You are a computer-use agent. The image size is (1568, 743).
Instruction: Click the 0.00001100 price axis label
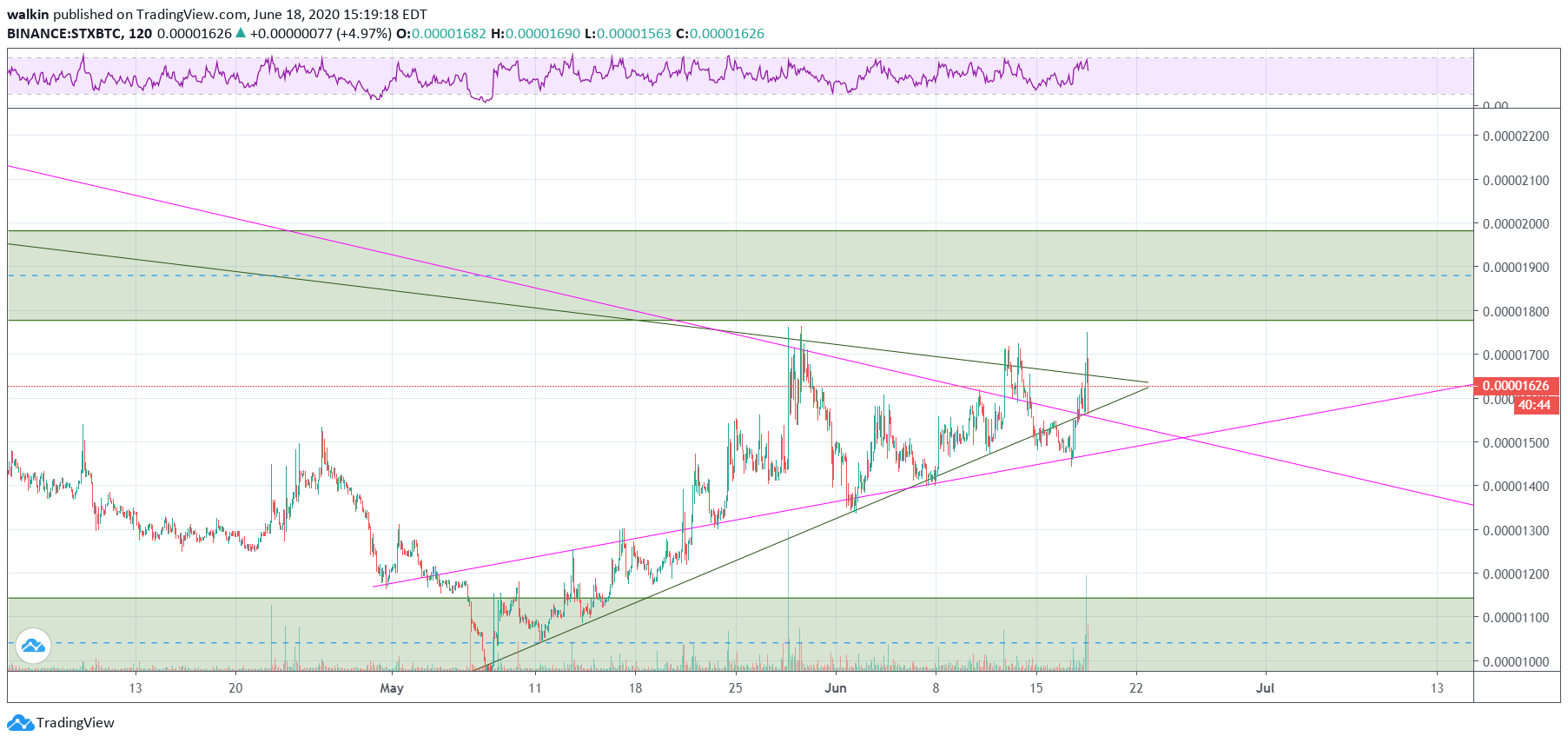(1516, 618)
